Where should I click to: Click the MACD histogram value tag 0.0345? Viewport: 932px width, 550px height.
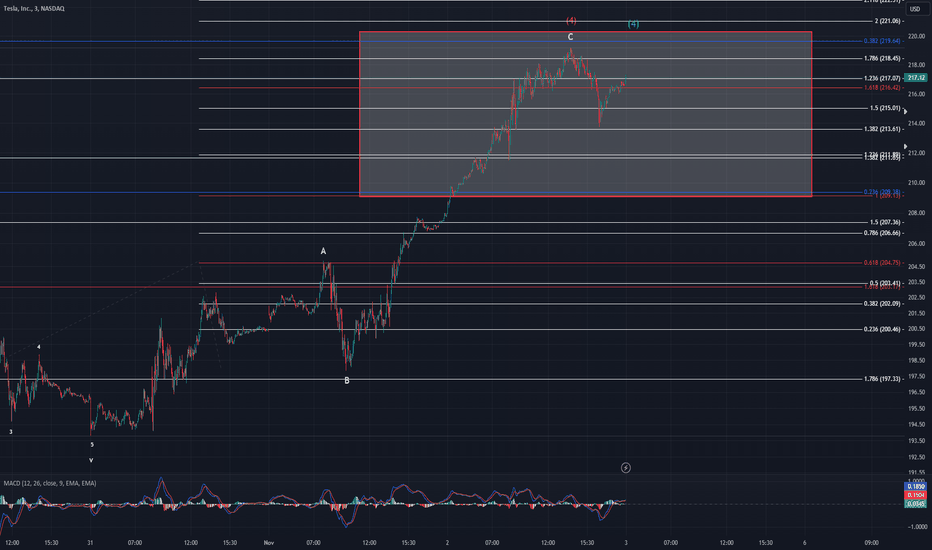click(x=916, y=504)
